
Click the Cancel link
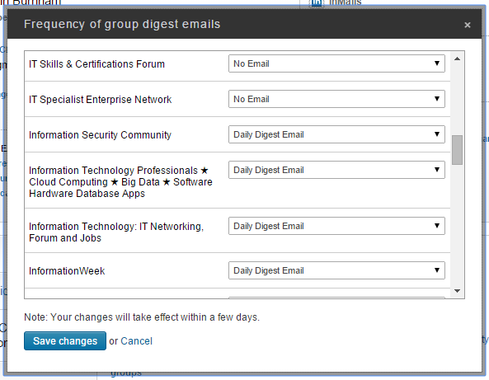(136, 341)
